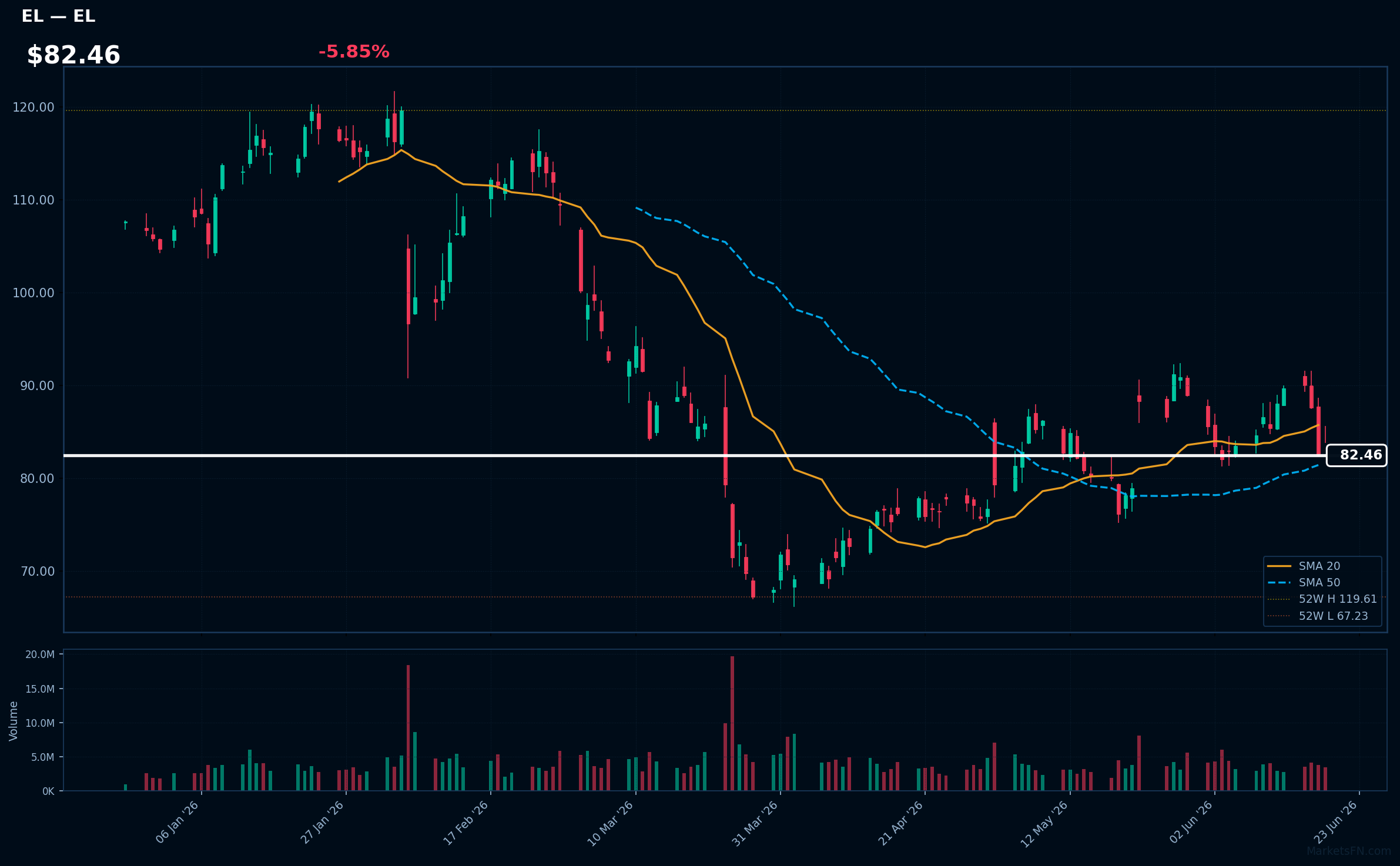Click the "52W H 119.61" legend entry
The image size is (1400, 866).
coord(1338,599)
